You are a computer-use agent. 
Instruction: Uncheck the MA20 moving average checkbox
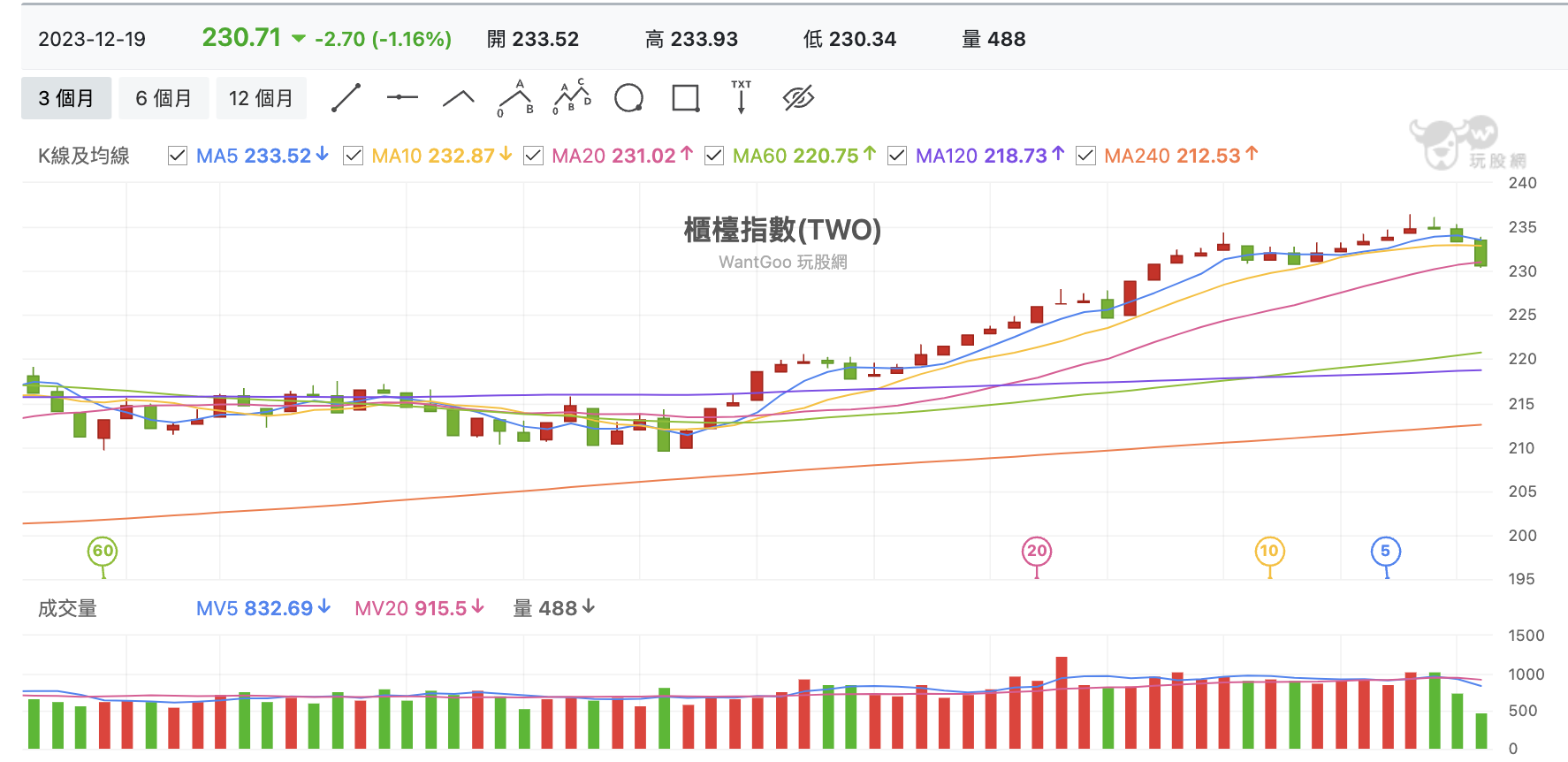point(533,156)
